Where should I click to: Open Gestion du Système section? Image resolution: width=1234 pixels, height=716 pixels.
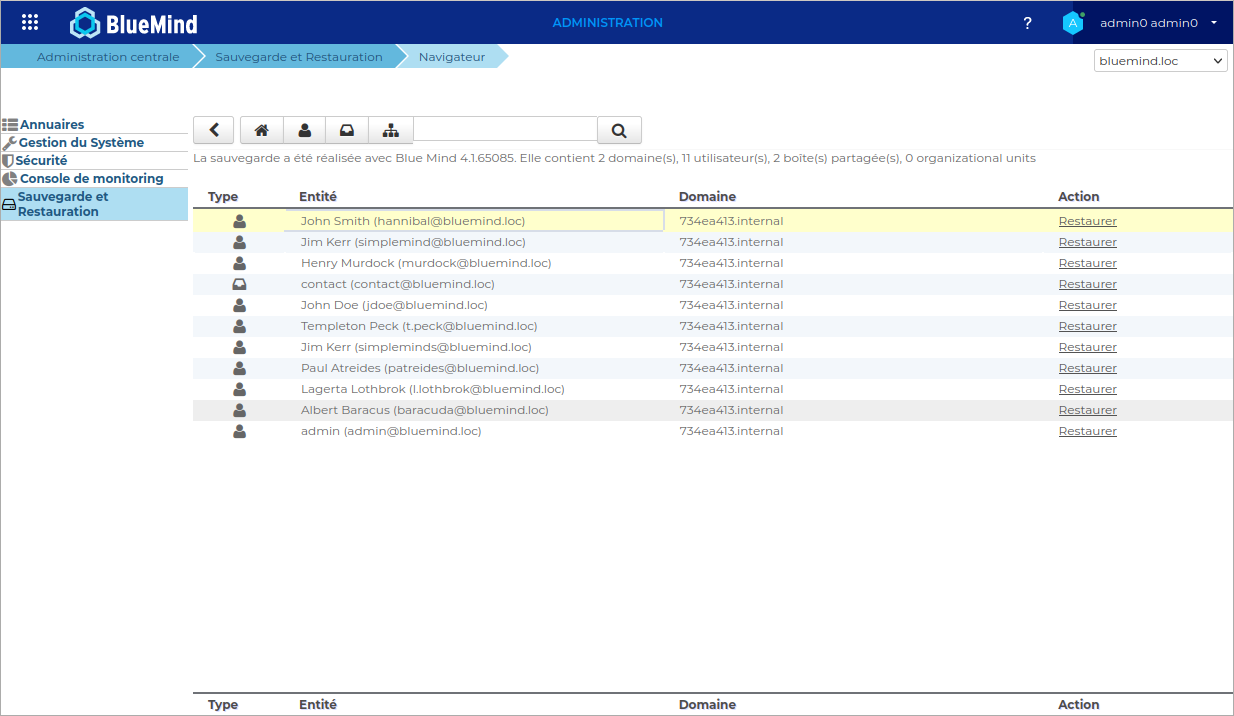(x=81, y=143)
